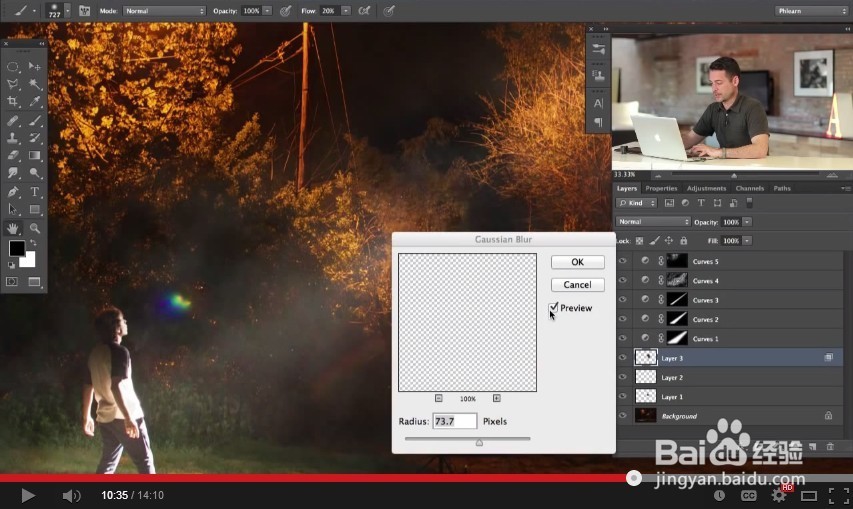Toggle Quick Mask mode
Screen dimensions: 853x509
(12, 282)
